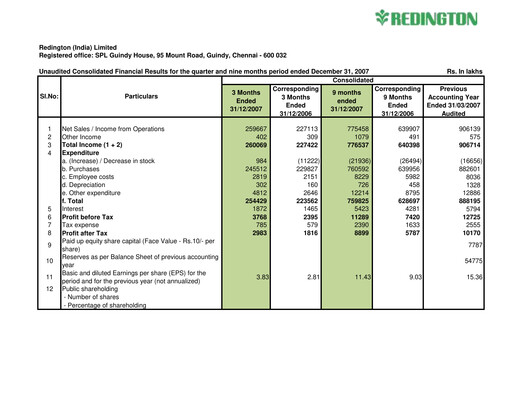This screenshot has height=396, width=512.
Task: Click expenditure total value 628697
Action: coord(409,201)
